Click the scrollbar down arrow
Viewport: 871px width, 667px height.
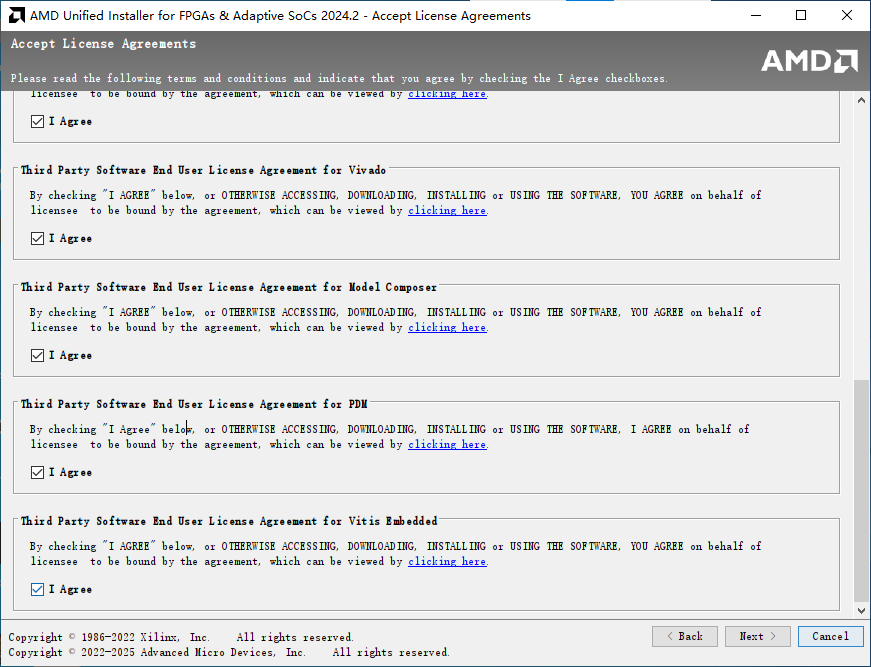pos(861,611)
